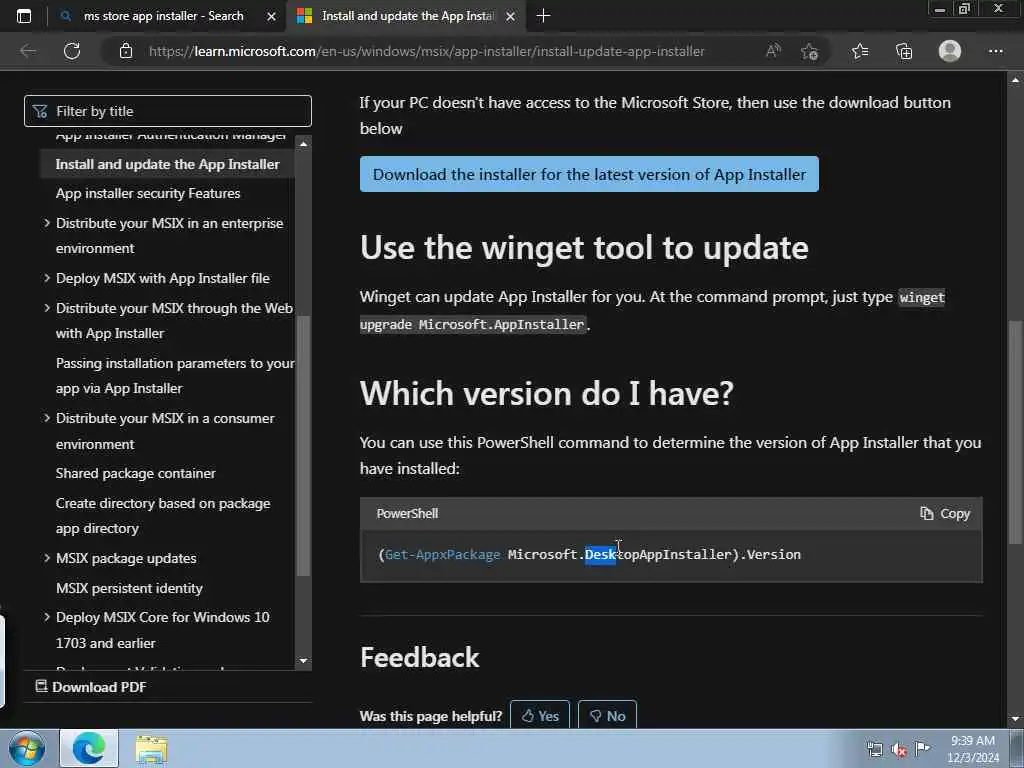Open 'Passing installation parameters to your app' item
1024x768 pixels.
(x=175, y=376)
